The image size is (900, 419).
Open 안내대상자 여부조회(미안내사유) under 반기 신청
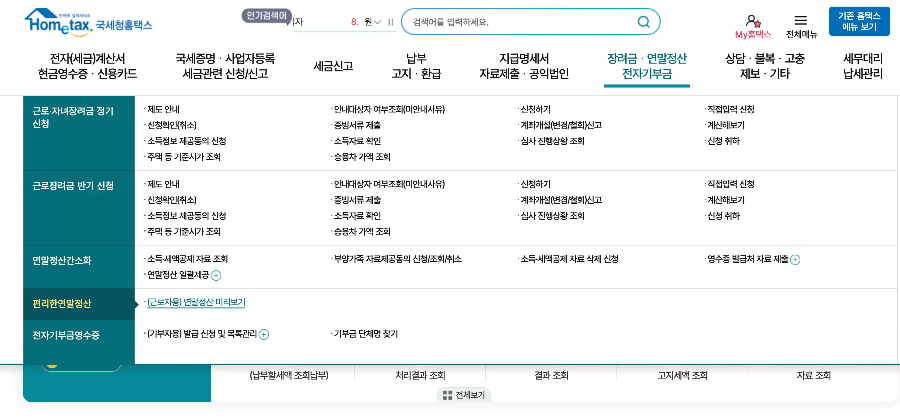[x=389, y=184]
